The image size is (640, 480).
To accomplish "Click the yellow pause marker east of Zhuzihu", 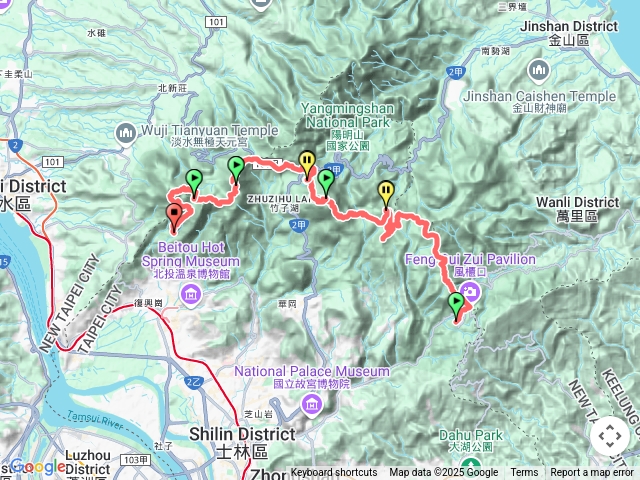I will pyautogui.click(x=386, y=196).
